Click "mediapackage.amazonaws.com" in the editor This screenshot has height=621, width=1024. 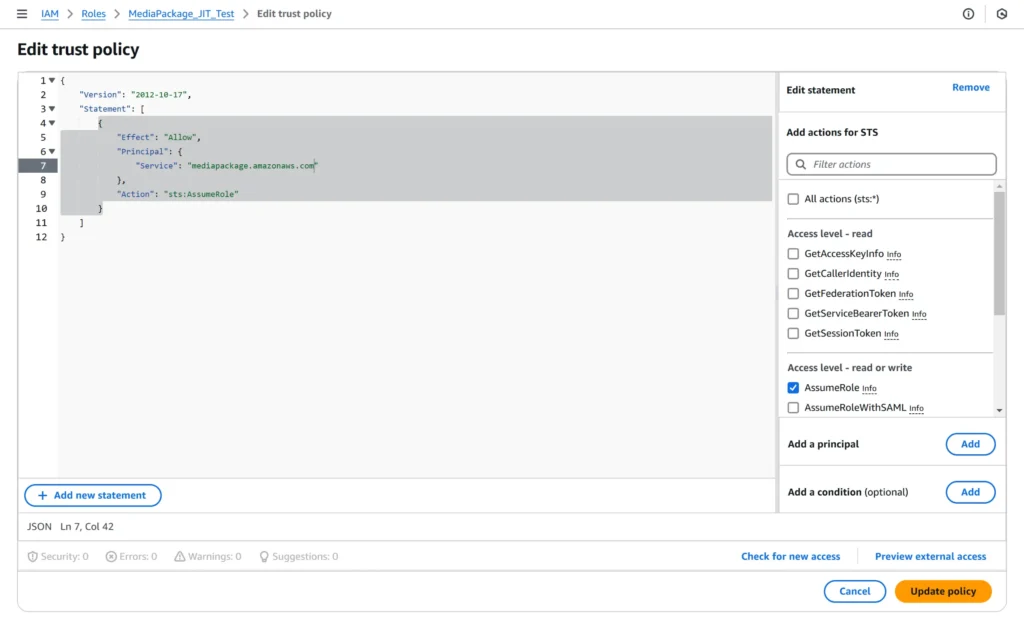[252, 166]
